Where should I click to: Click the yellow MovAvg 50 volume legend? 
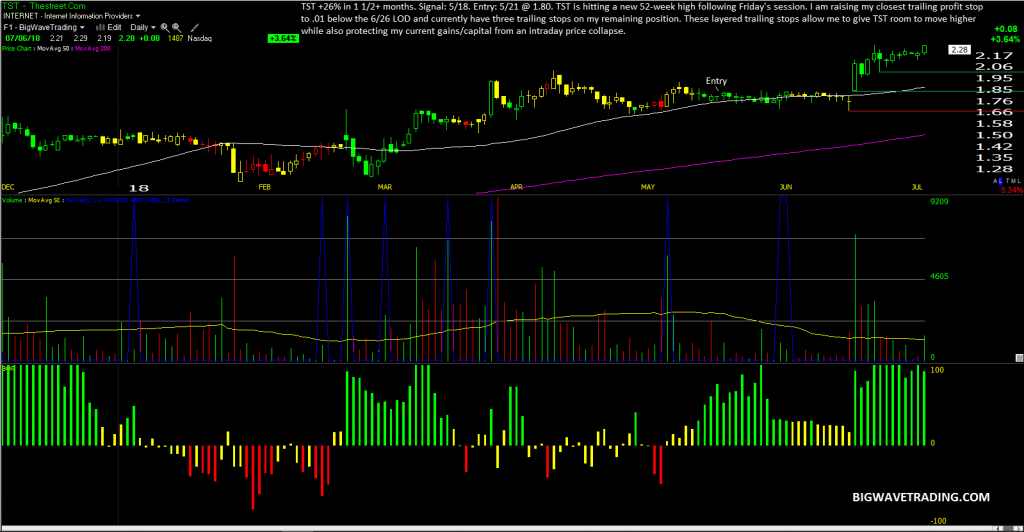[x=44, y=200]
